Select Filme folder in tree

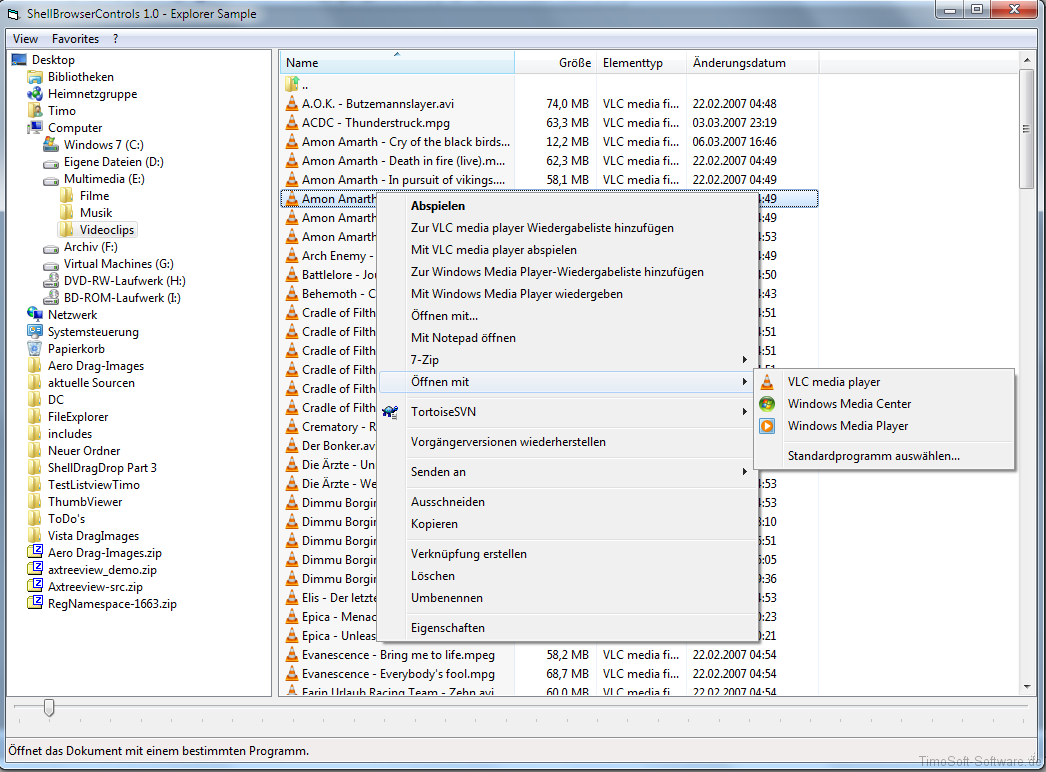tap(95, 196)
